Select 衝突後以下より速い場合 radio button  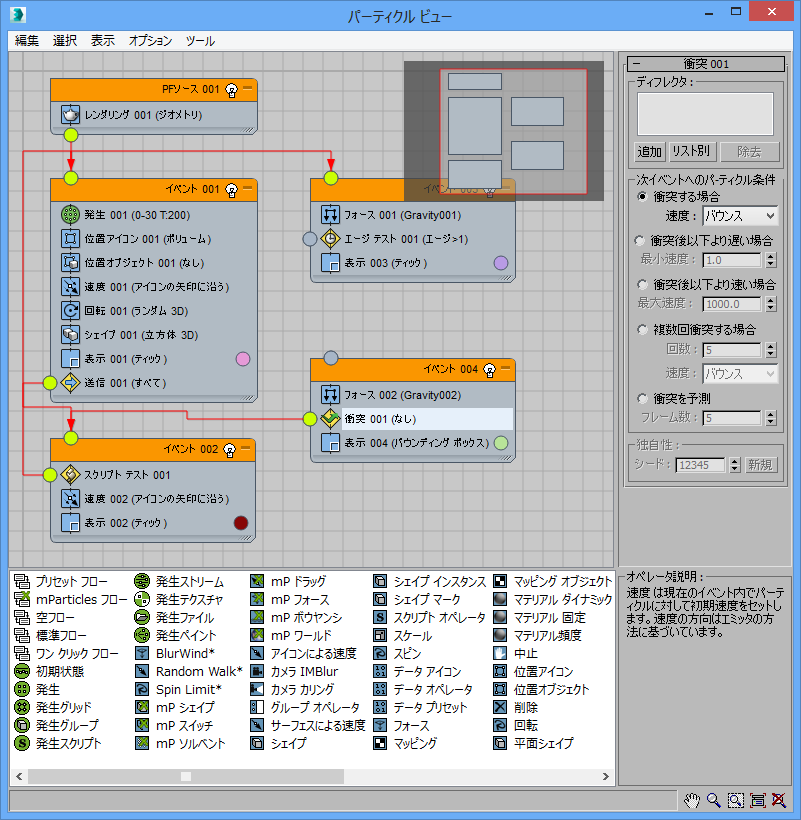pyautogui.click(x=642, y=284)
